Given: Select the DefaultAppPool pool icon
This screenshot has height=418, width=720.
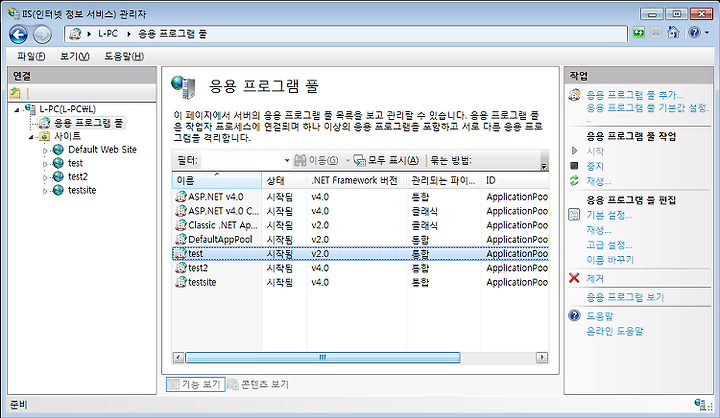Looking at the screenshot, I should coord(180,239).
